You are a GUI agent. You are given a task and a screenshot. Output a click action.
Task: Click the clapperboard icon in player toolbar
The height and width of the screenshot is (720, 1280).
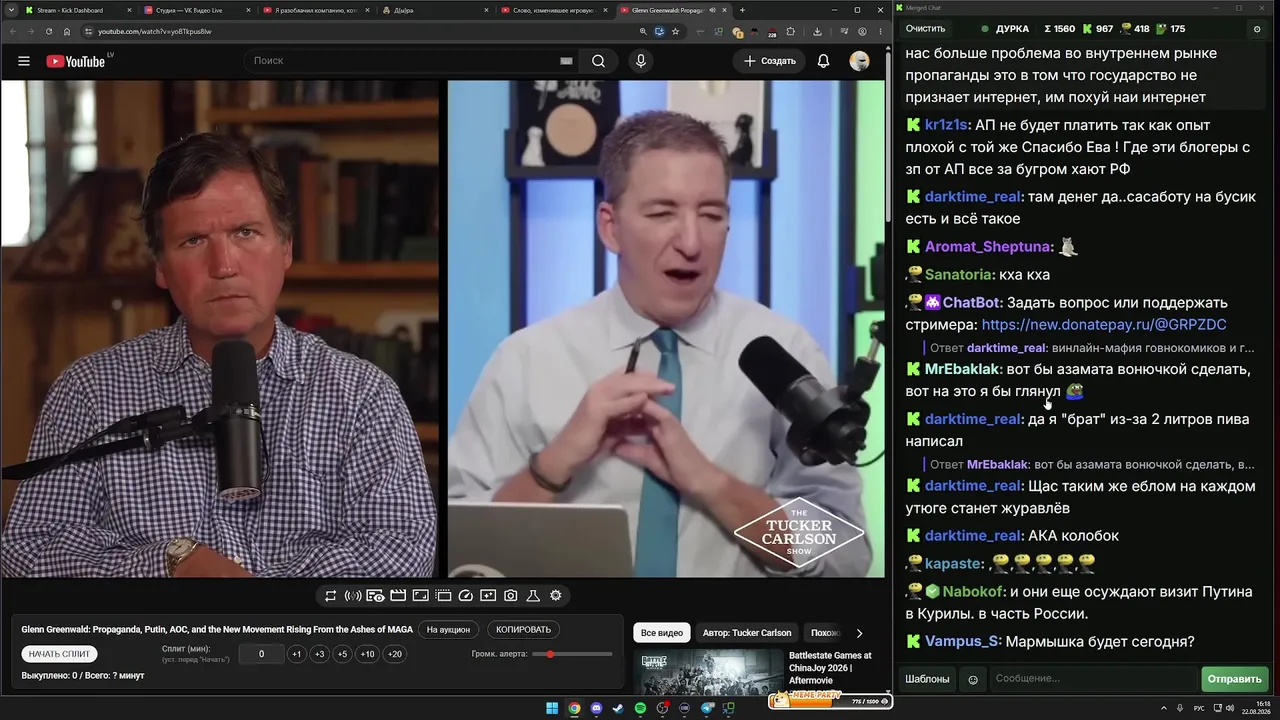[x=398, y=596]
